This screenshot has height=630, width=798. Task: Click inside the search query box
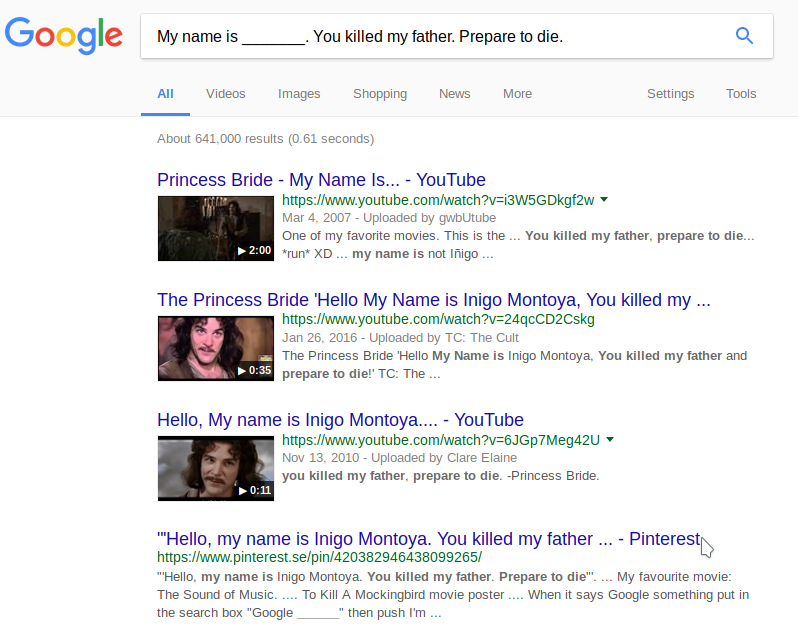tap(430, 37)
